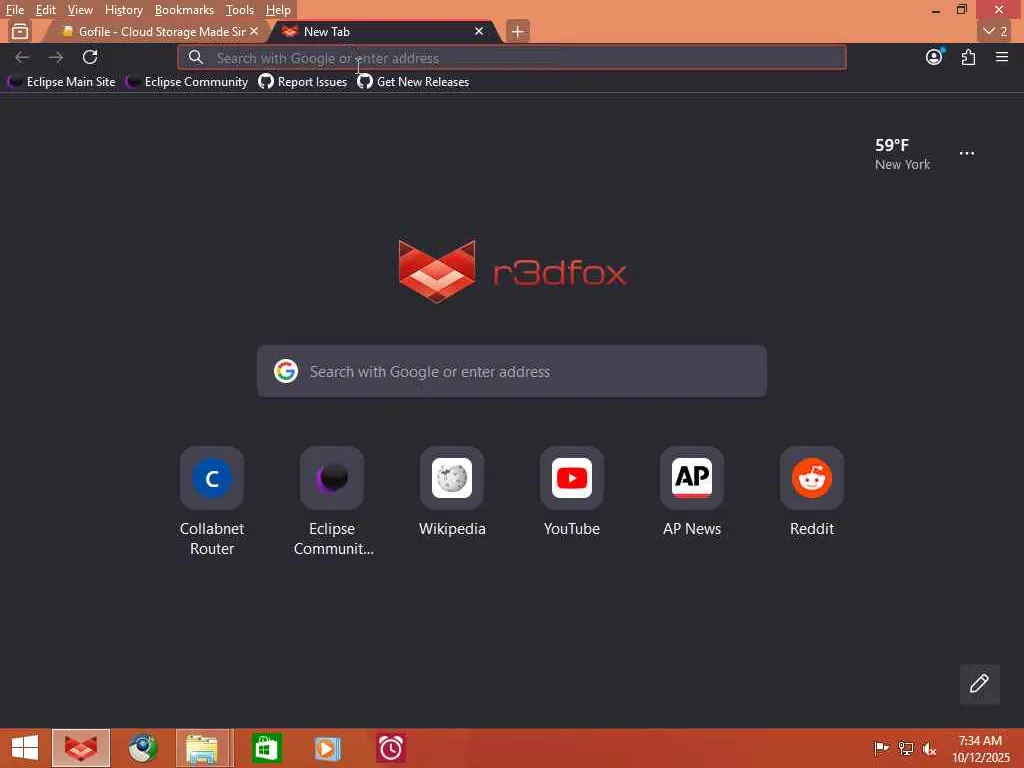Open YouTube shortcut tile

[572, 492]
